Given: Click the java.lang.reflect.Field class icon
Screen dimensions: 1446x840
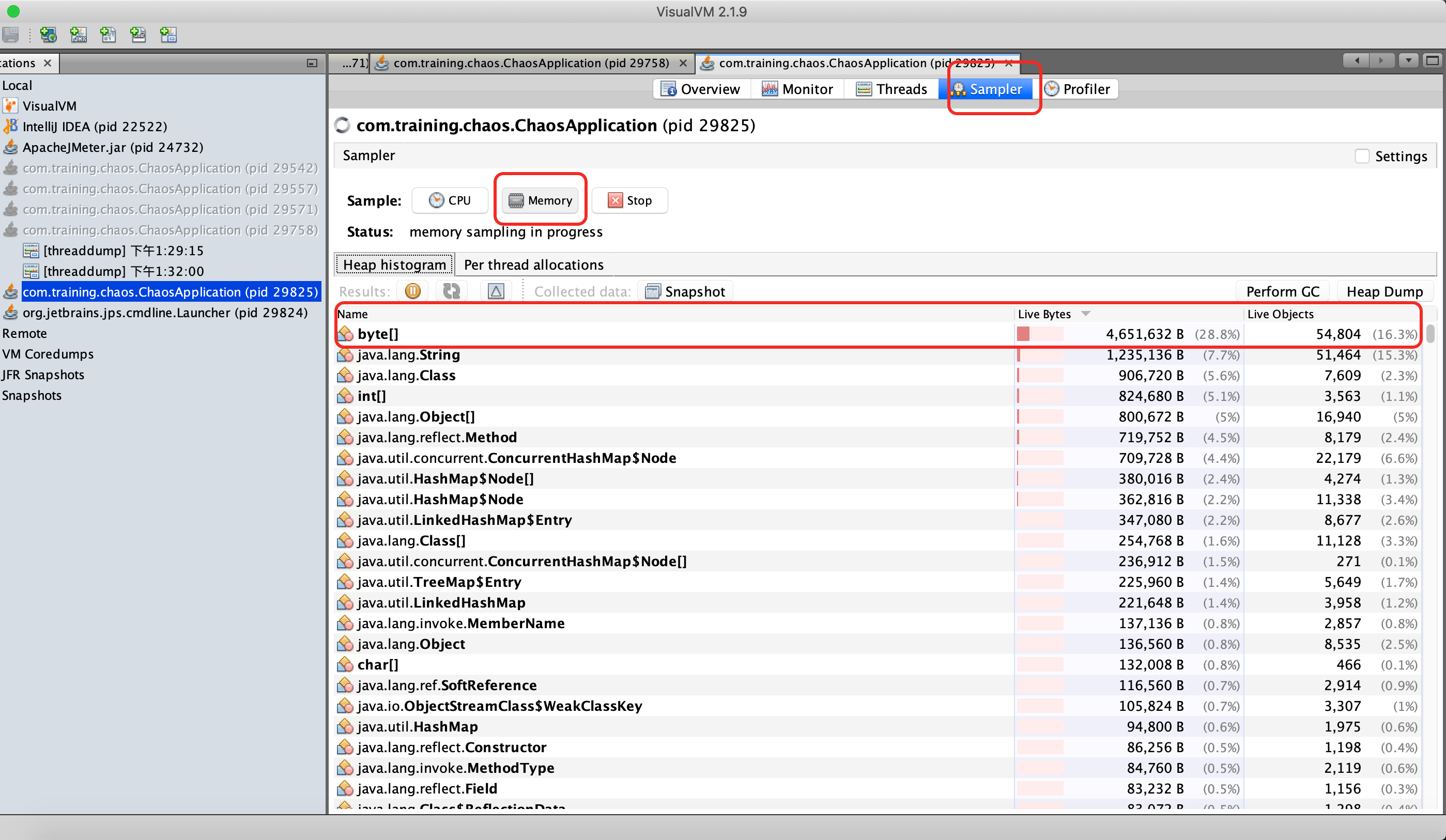Looking at the screenshot, I should 345,788.
